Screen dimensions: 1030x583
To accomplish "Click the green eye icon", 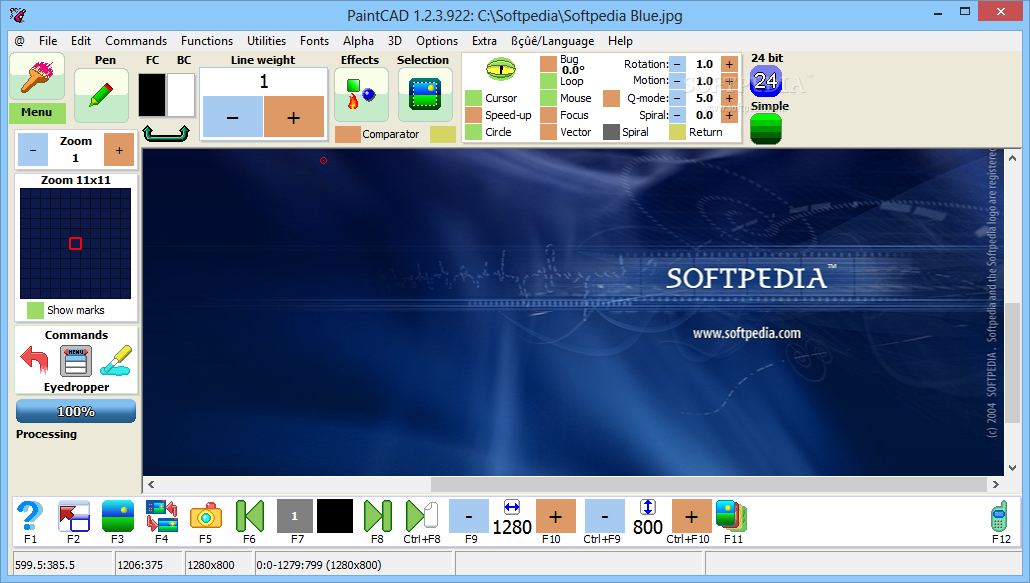I will [x=501, y=69].
